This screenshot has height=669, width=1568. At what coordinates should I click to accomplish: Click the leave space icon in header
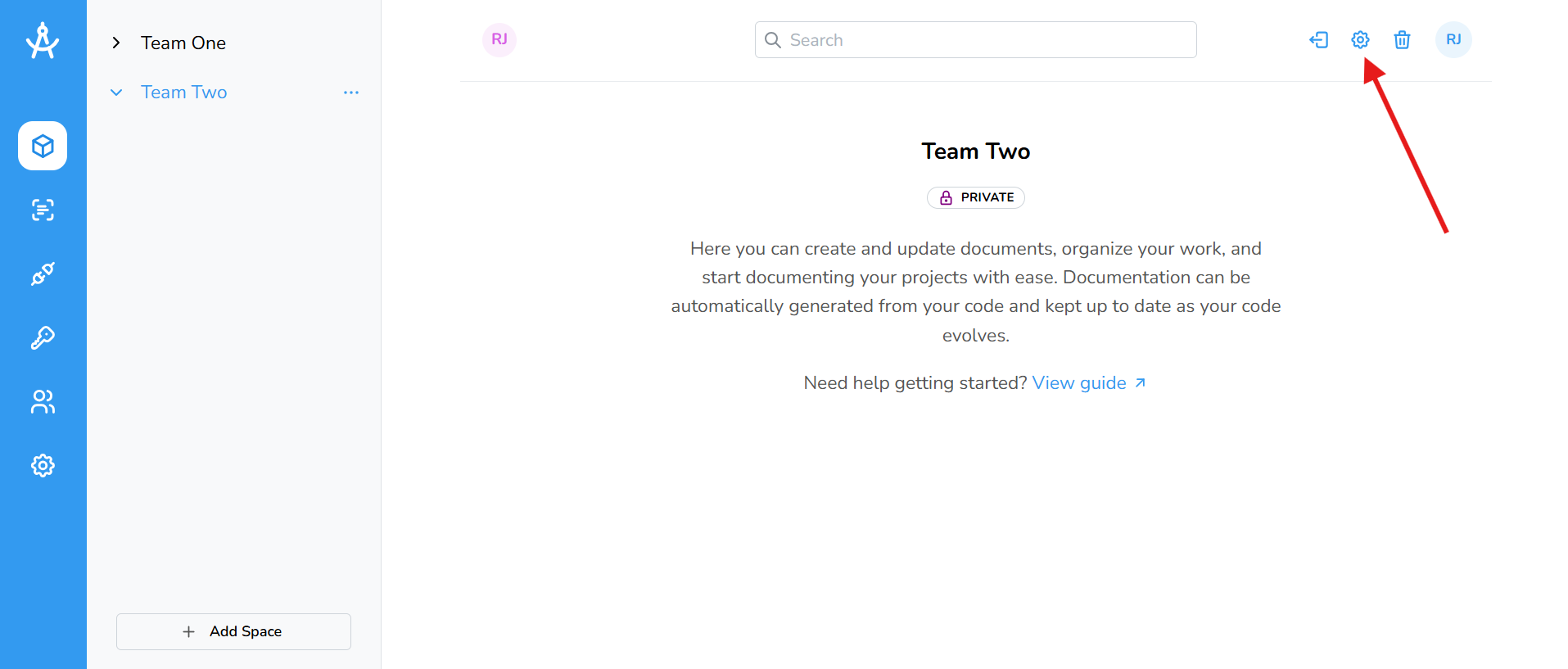point(1318,39)
